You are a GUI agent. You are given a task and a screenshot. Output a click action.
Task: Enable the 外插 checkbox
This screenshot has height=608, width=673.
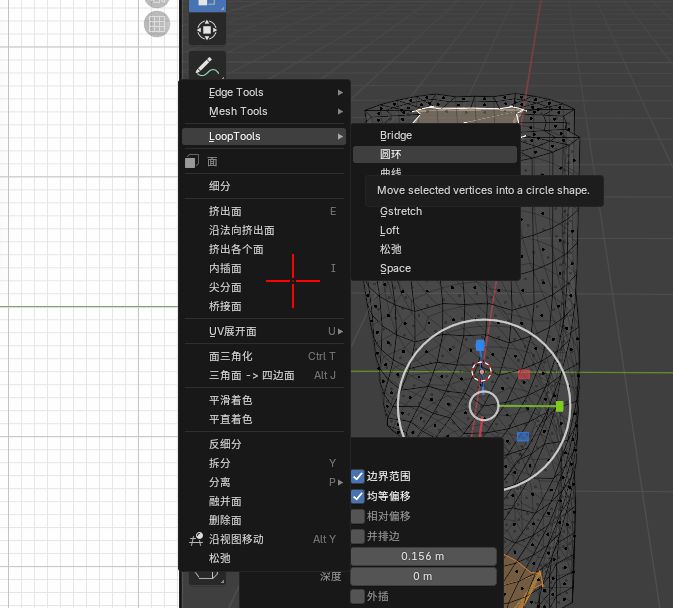point(358,596)
